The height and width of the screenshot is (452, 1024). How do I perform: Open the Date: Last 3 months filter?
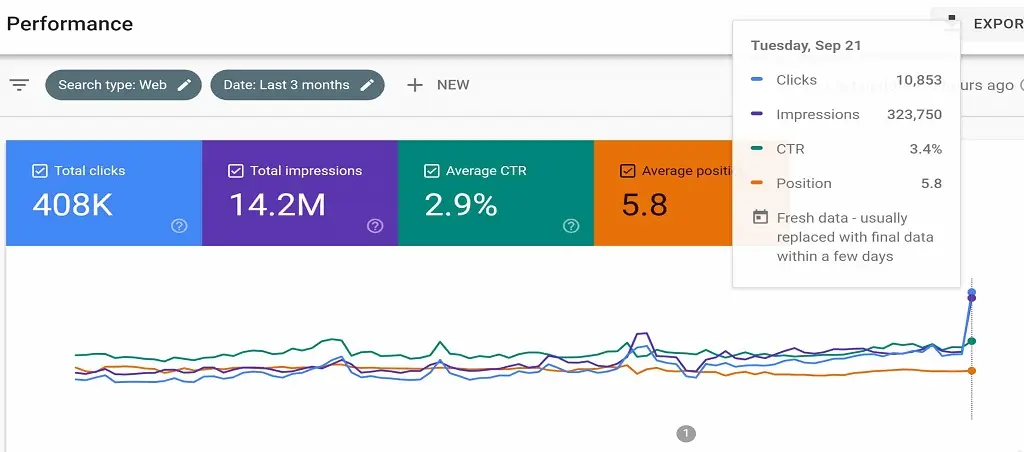click(286, 85)
